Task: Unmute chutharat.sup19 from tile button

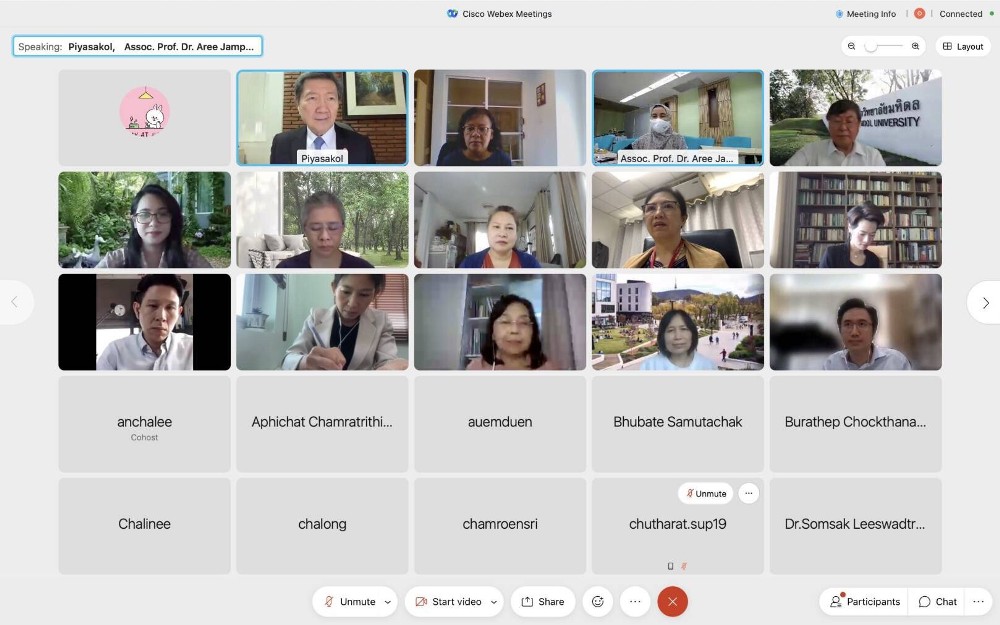Action: pyautogui.click(x=706, y=493)
